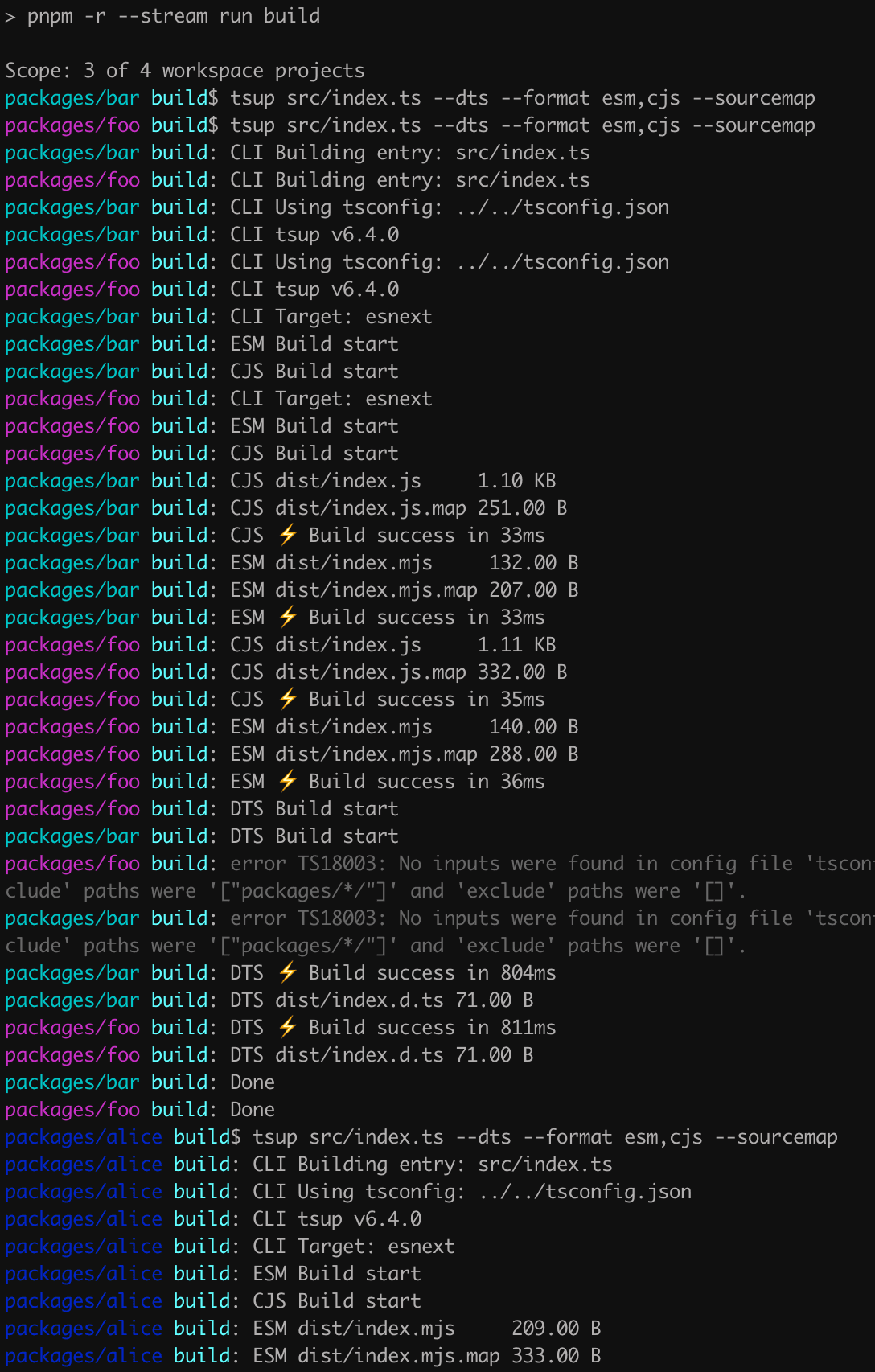Viewport: 875px width, 1372px height.
Task: Click the lightning bolt beside the 35ms build success
Action: (288, 700)
